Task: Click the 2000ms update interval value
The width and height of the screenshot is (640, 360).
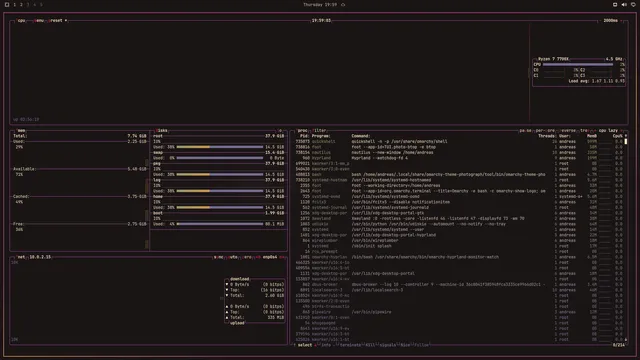Action: tap(611, 20)
